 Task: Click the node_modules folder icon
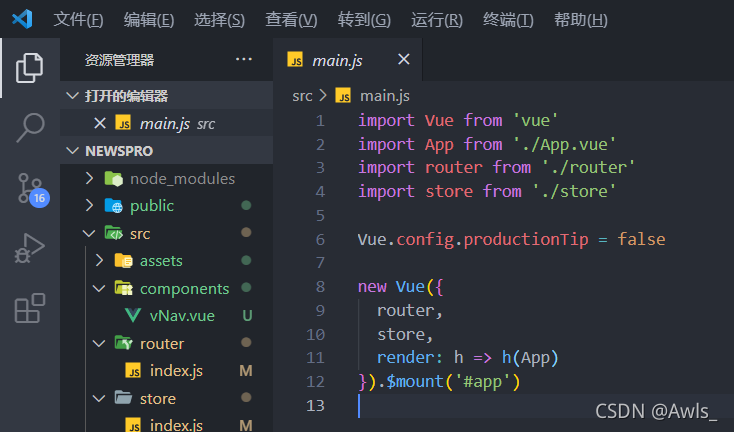tap(114, 178)
